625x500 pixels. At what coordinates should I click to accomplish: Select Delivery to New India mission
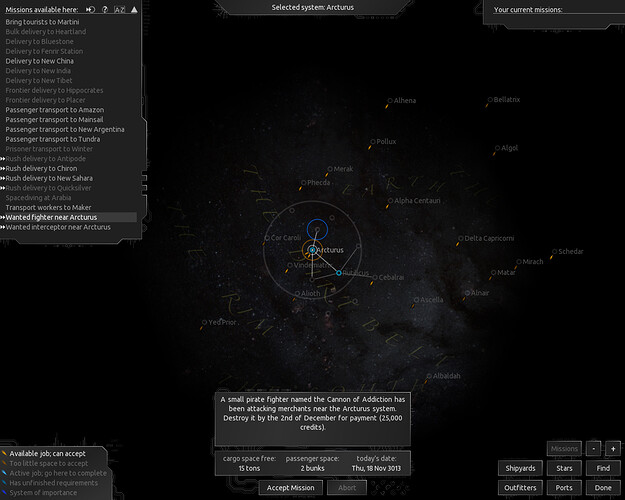pyautogui.click(x=38, y=71)
